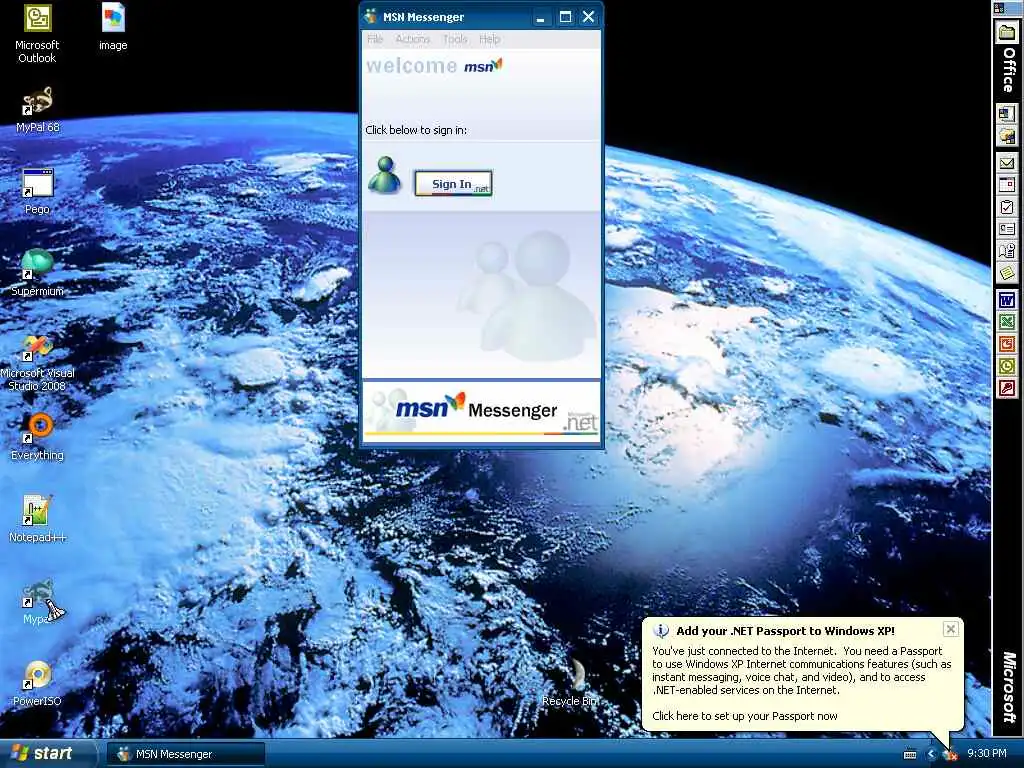The width and height of the screenshot is (1024, 768).
Task: Click the MSN Messenger tray icon
Action: click(x=950, y=755)
